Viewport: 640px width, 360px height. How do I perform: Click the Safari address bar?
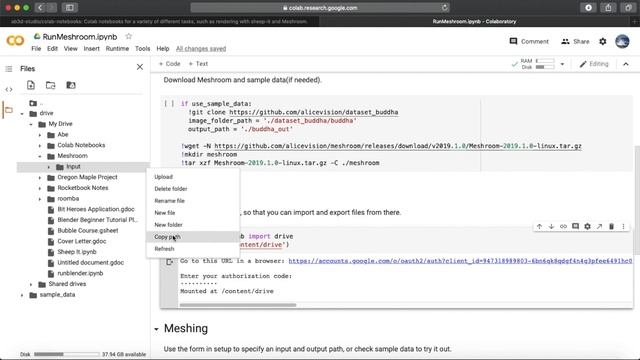[x=320, y=8]
